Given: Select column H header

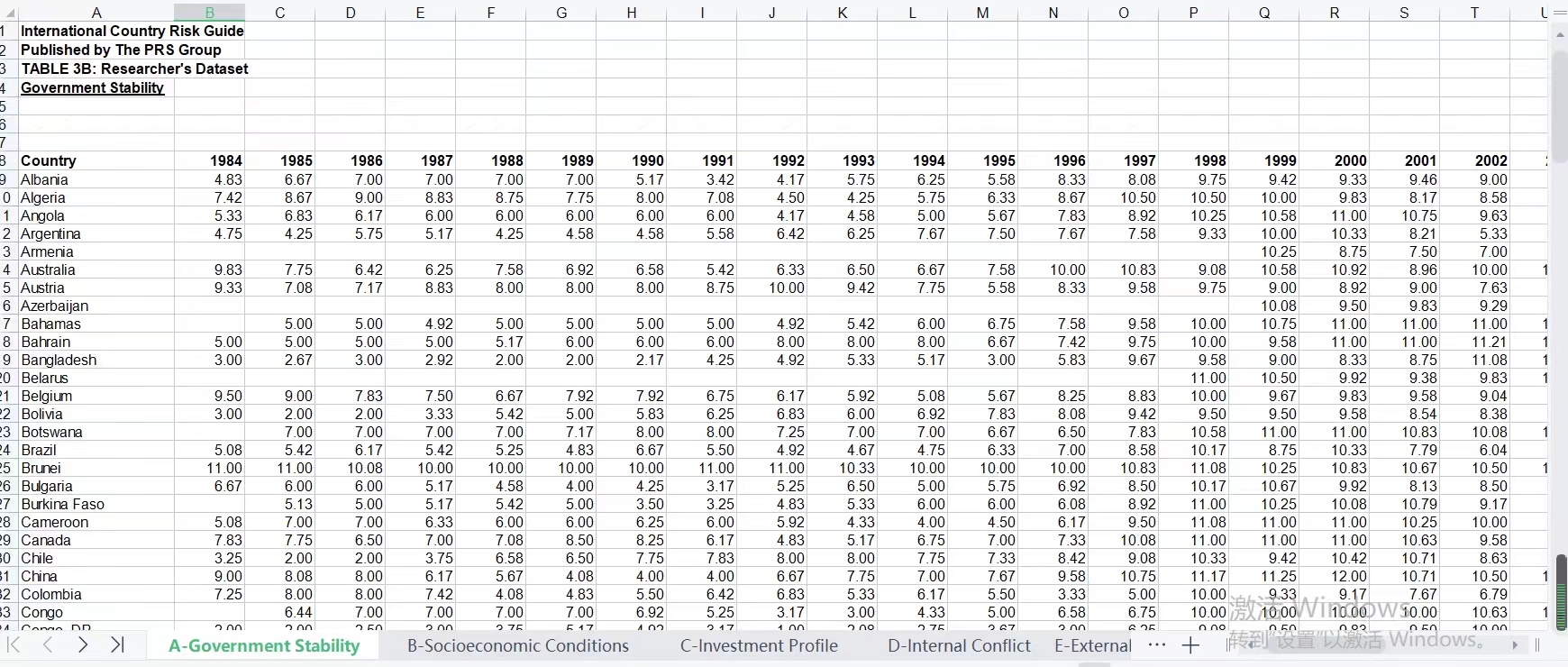Looking at the screenshot, I should tap(632, 13).
